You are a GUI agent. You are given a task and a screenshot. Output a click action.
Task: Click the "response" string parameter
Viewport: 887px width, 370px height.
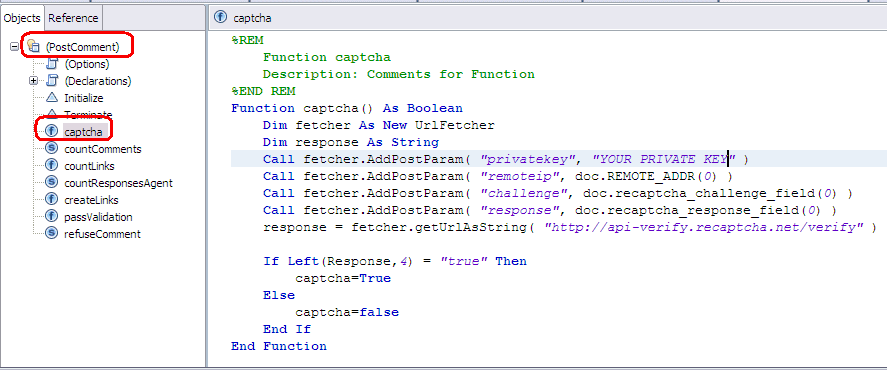coord(520,210)
